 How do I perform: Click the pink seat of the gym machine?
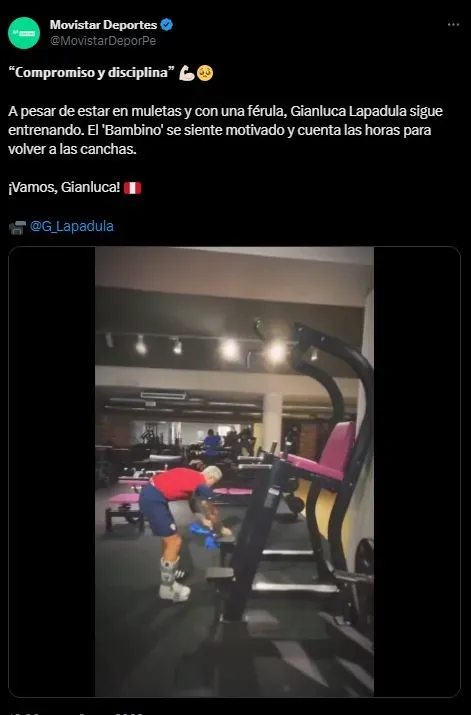click(x=326, y=454)
